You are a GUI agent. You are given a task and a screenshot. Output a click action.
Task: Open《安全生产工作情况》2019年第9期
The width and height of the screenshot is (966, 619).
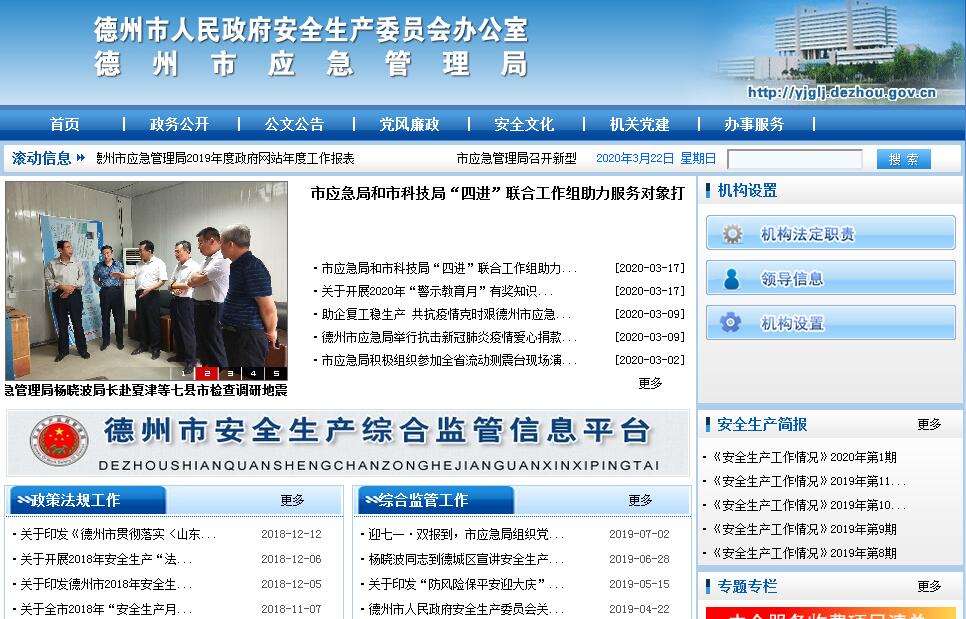click(803, 529)
